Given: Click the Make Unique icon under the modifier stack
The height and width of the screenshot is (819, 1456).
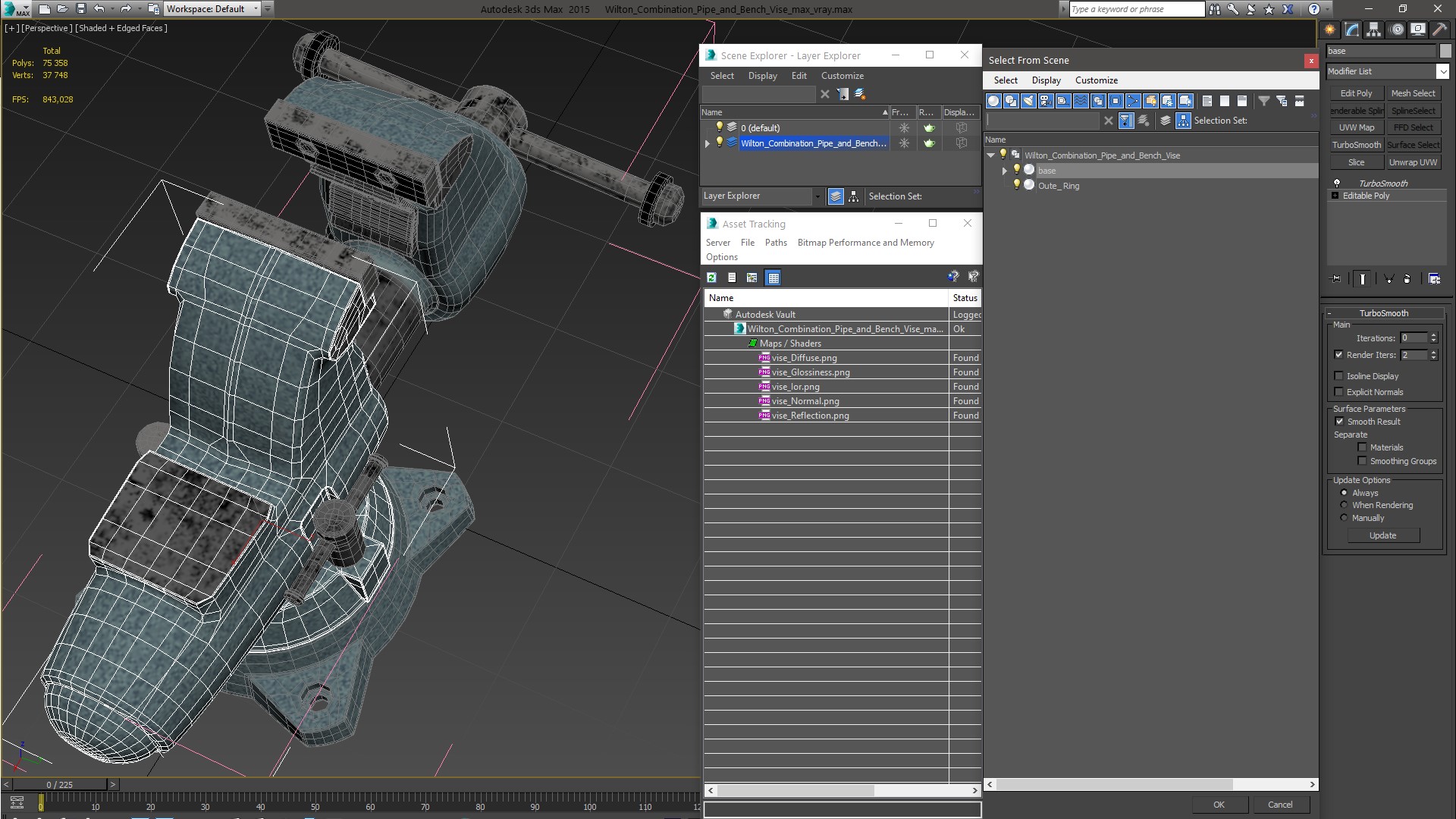Looking at the screenshot, I should (1389, 279).
